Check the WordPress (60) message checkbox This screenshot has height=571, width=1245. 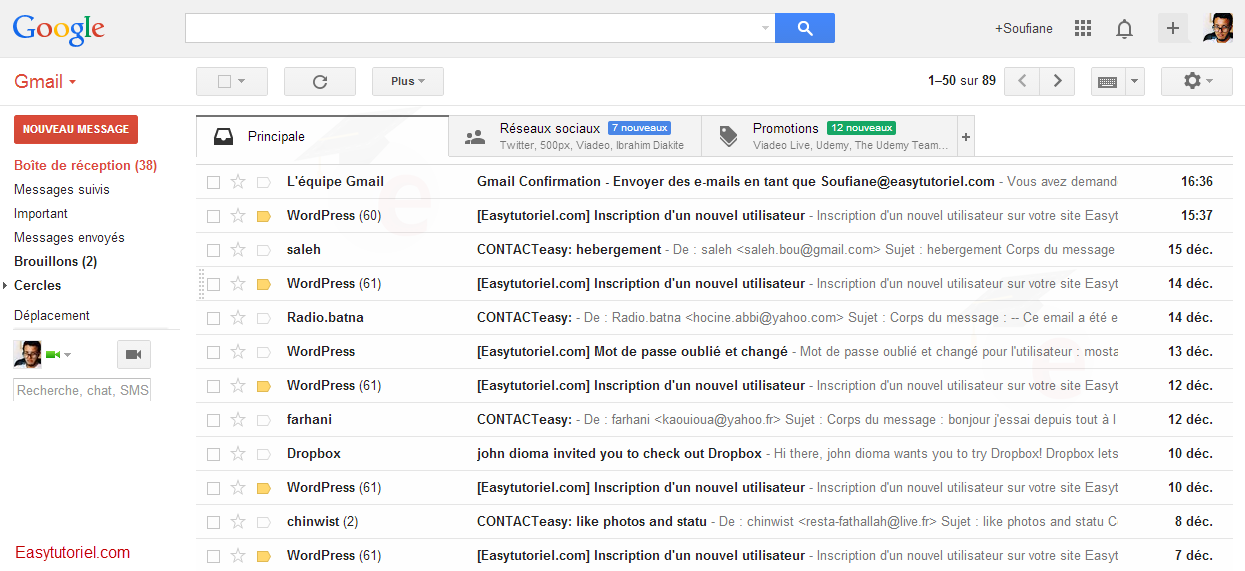tap(213, 216)
